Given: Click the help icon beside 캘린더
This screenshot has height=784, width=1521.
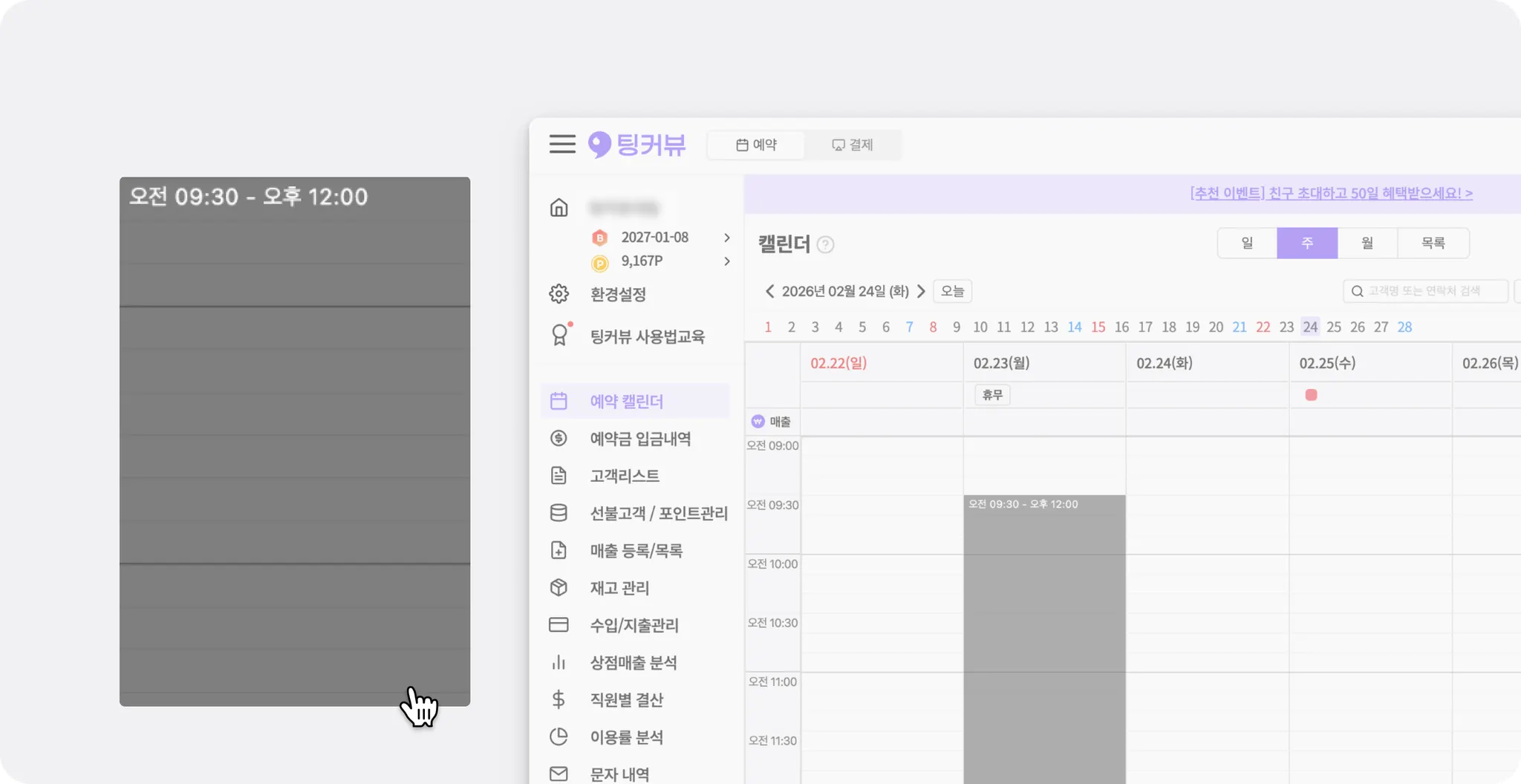Looking at the screenshot, I should (825, 244).
